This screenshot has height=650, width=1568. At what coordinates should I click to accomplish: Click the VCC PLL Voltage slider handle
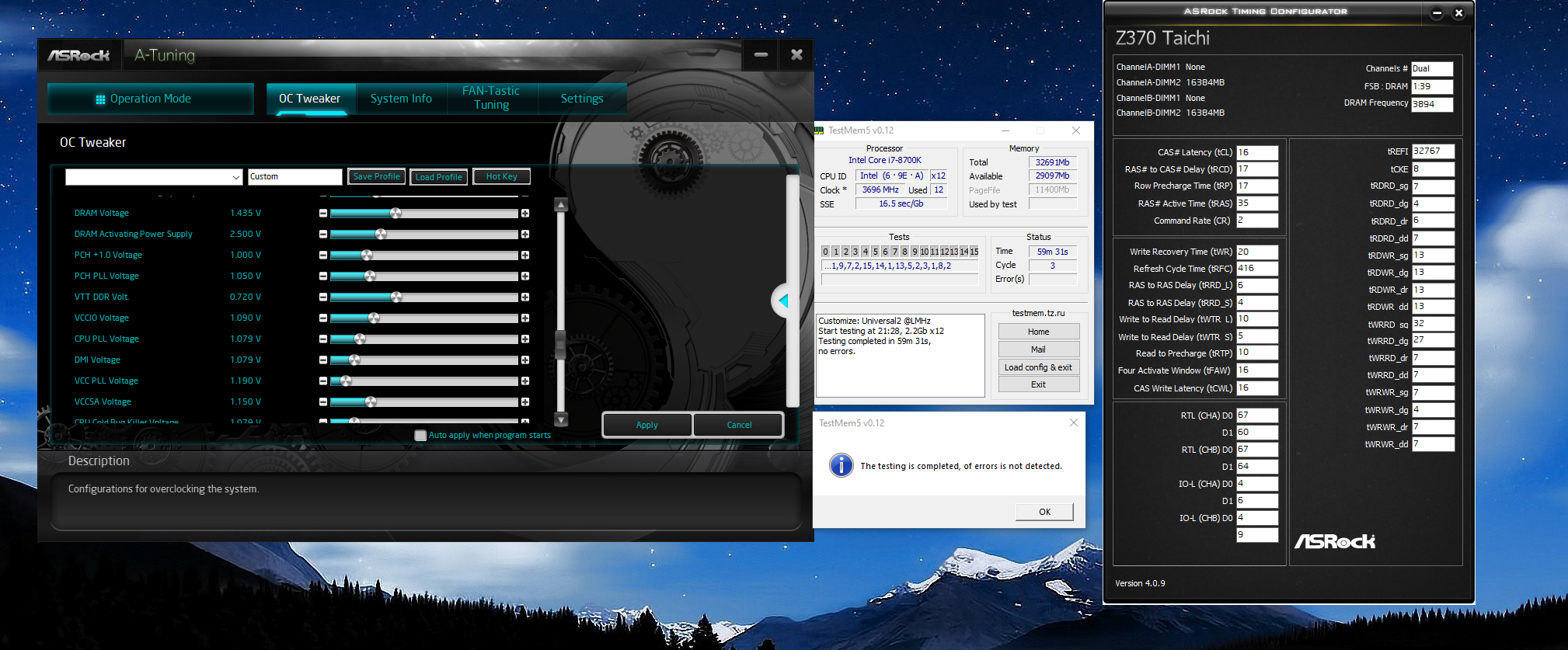click(x=346, y=381)
